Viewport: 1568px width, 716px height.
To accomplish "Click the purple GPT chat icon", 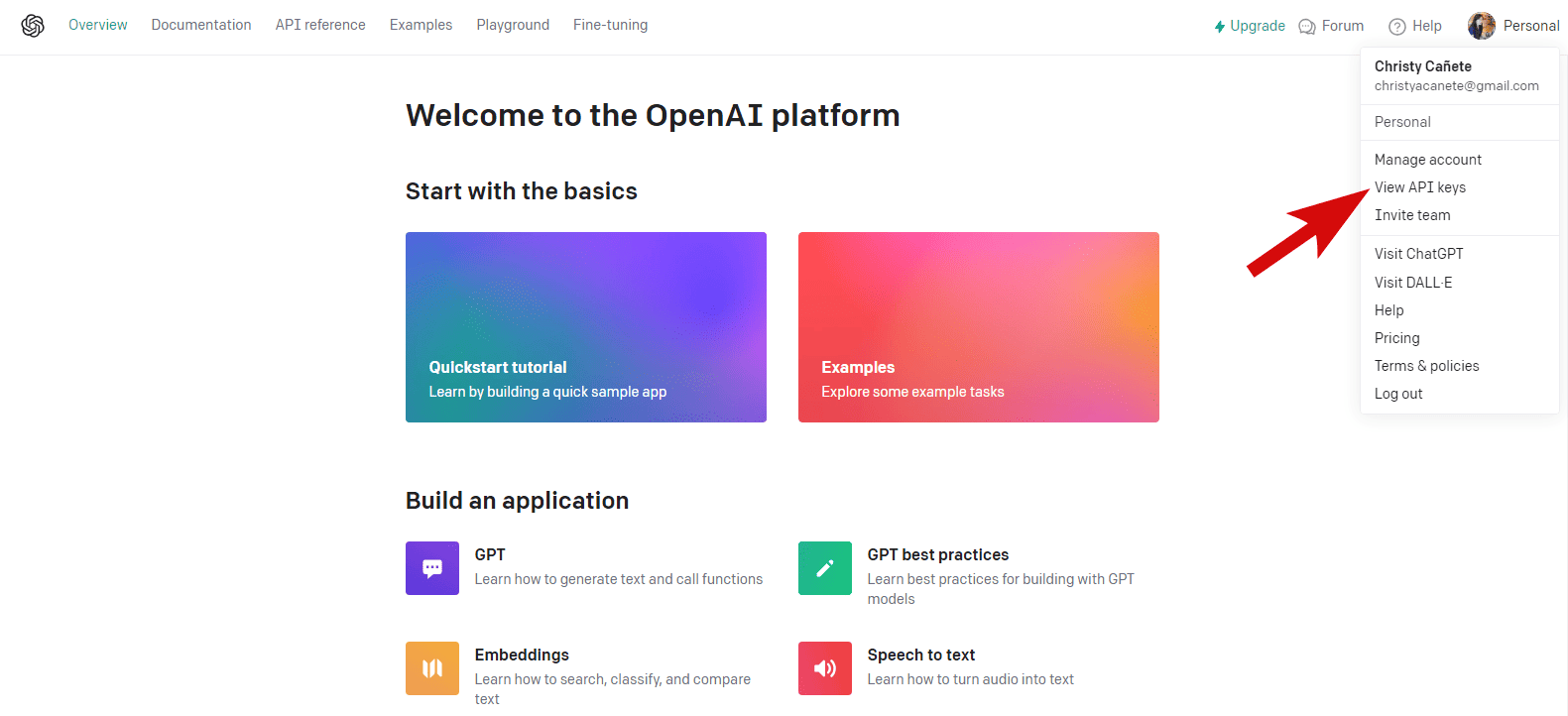I will click(x=432, y=568).
